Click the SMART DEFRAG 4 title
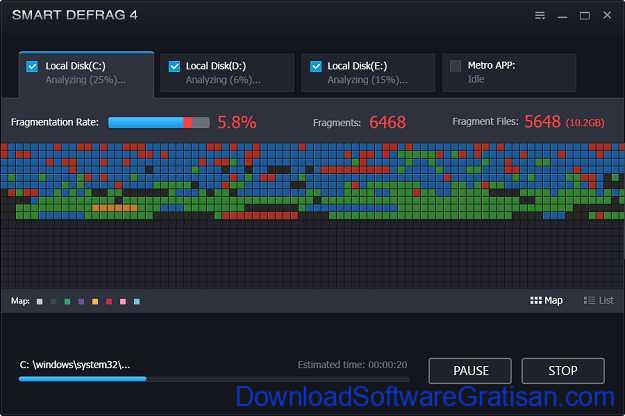This screenshot has height=416, width=625. click(x=75, y=15)
